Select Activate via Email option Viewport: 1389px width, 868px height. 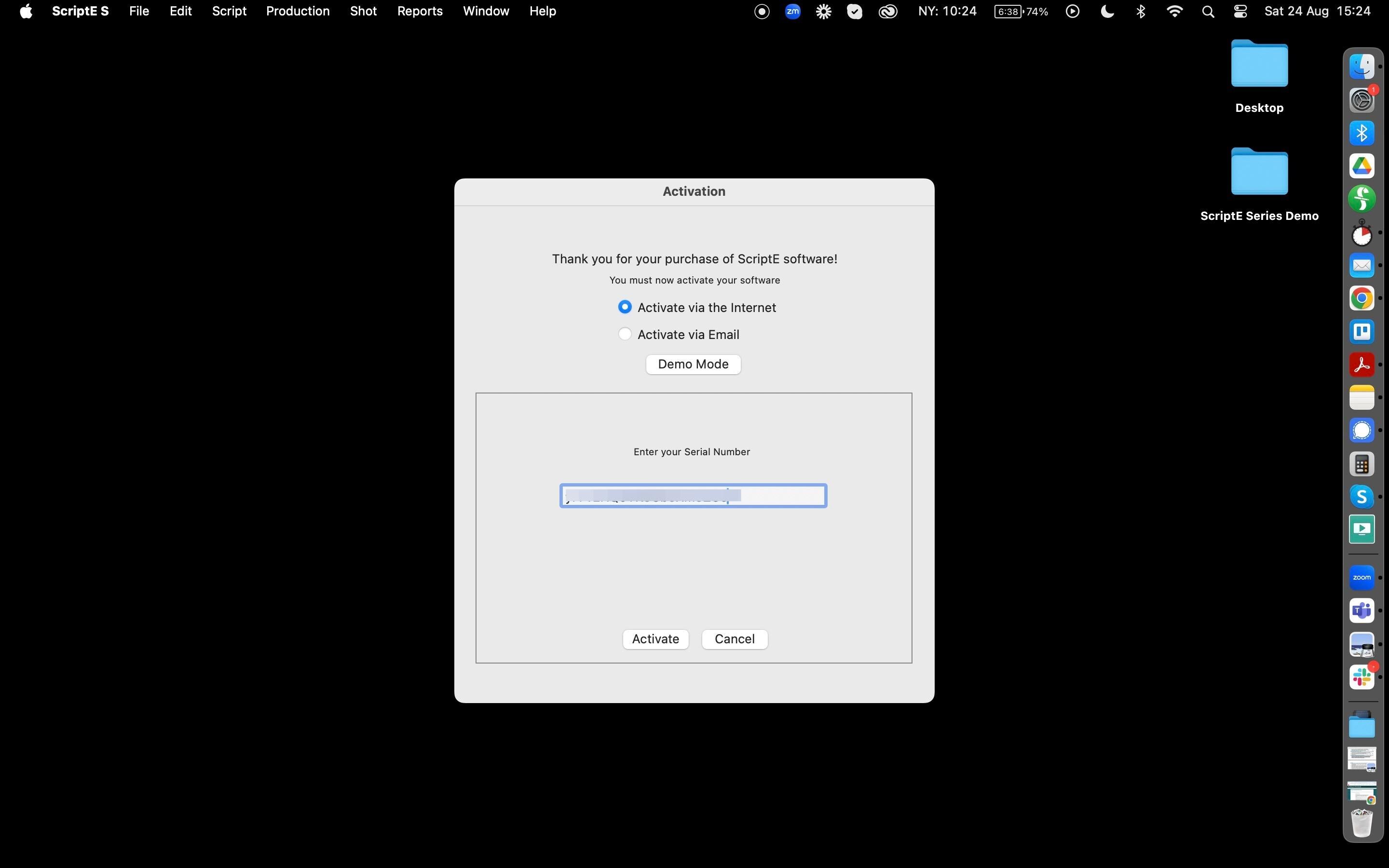coord(625,334)
